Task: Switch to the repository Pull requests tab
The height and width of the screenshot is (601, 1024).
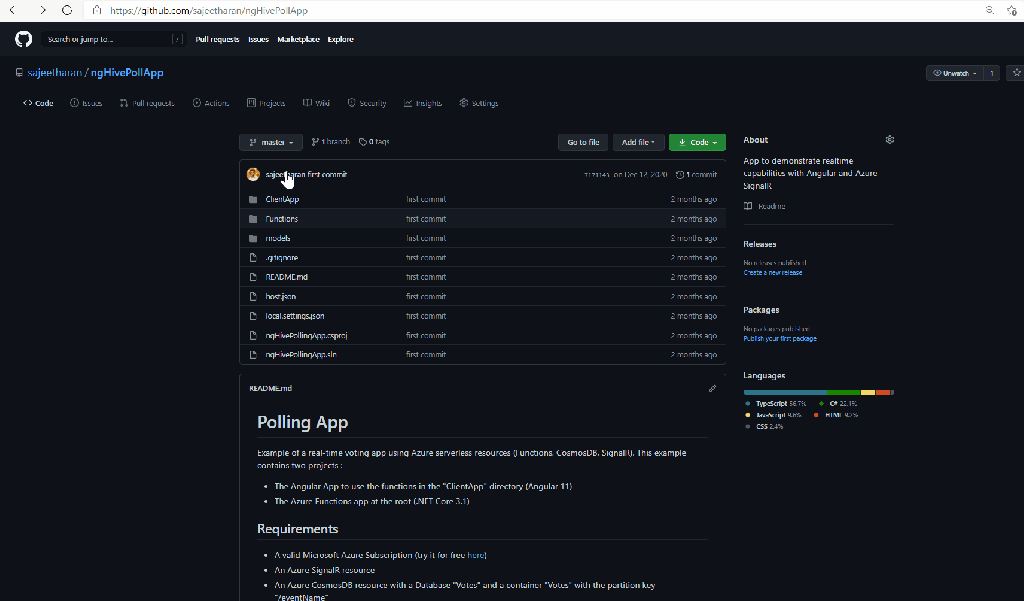Action: coord(147,103)
